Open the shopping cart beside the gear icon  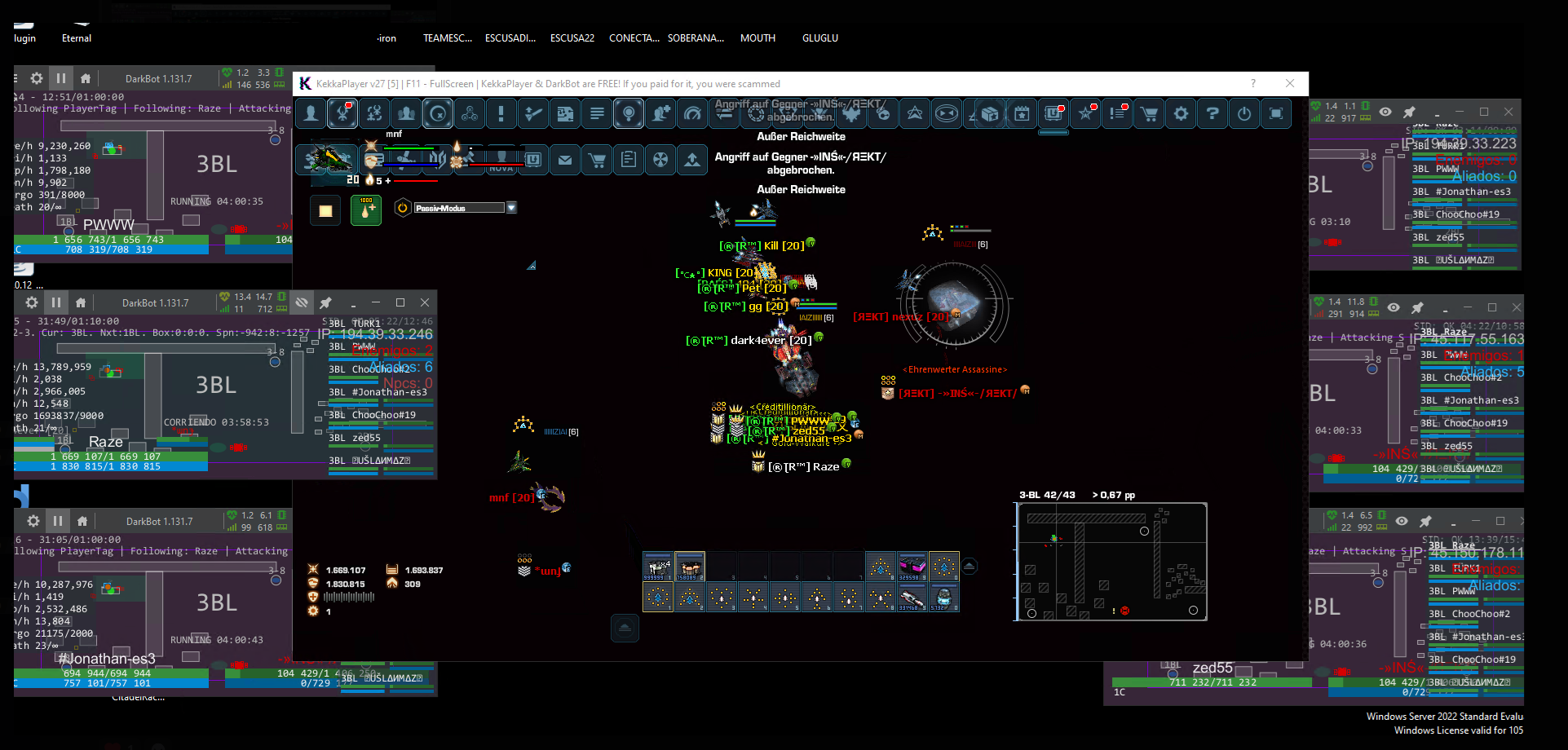pyautogui.click(x=1149, y=114)
